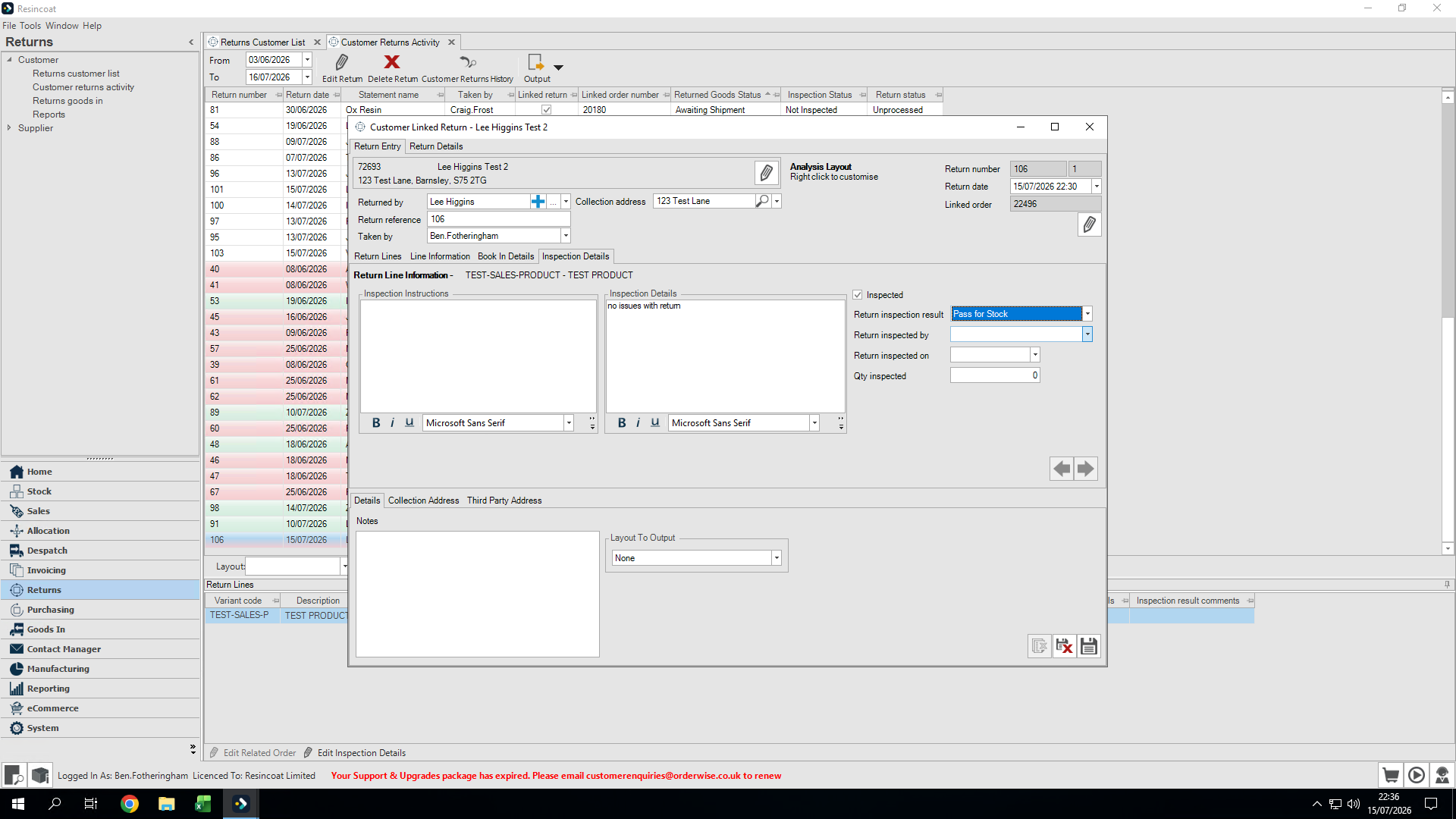The image size is (1456, 819).
Task: Open Excel from taskbar
Action: pos(202,804)
